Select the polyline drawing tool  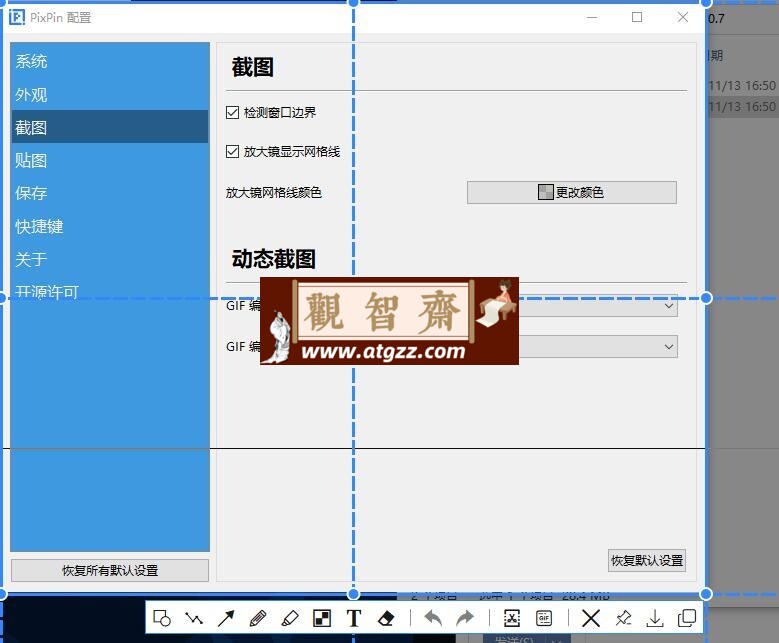(194, 619)
